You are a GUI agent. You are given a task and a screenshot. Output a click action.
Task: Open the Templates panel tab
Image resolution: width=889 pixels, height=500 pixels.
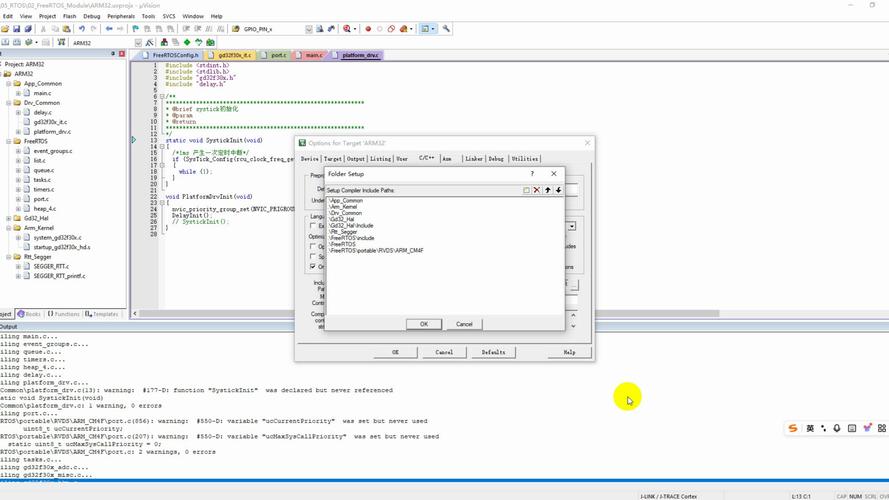(x=101, y=314)
